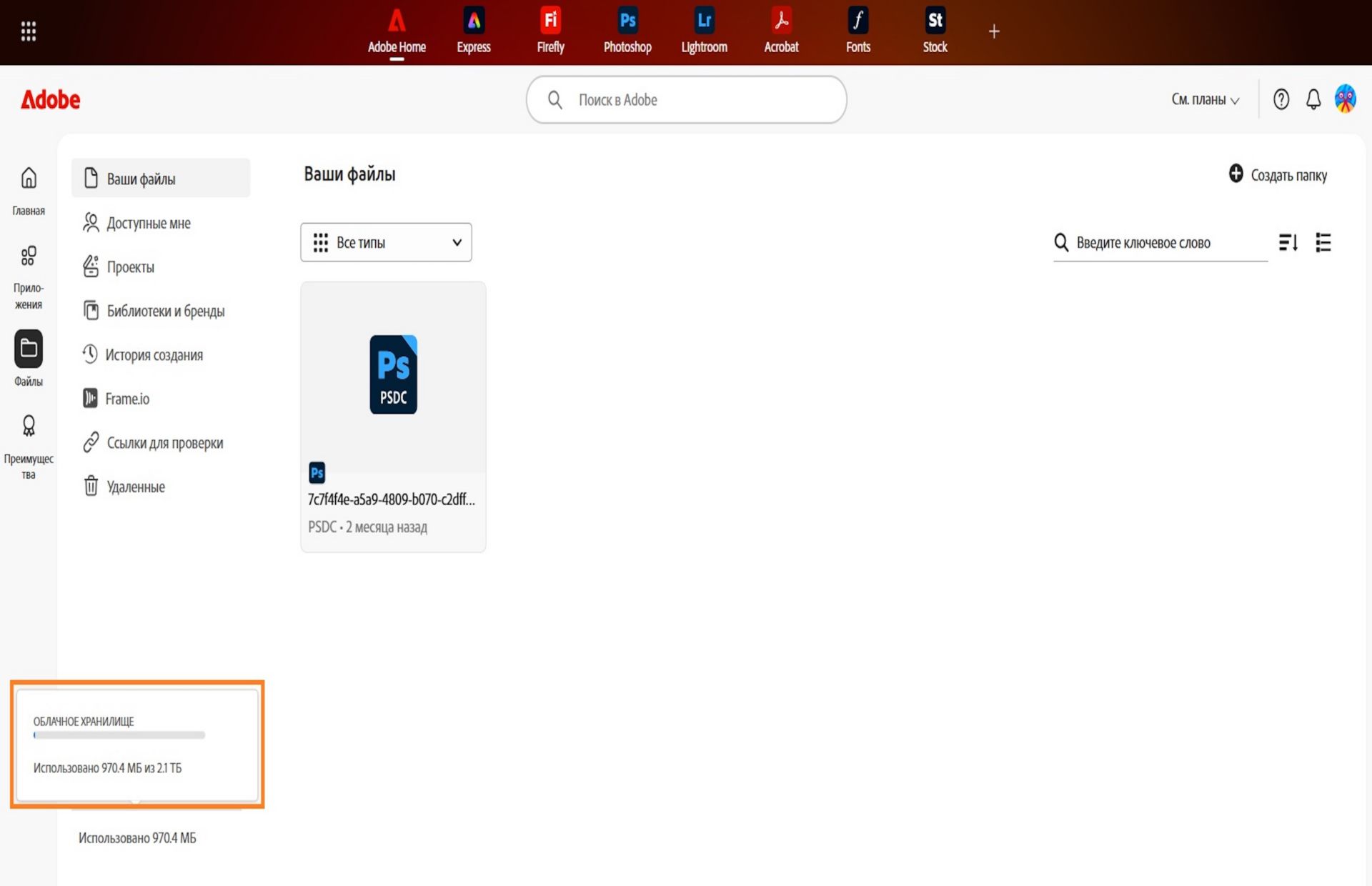Open the help question mark icon
1372x886 pixels.
coord(1281,99)
